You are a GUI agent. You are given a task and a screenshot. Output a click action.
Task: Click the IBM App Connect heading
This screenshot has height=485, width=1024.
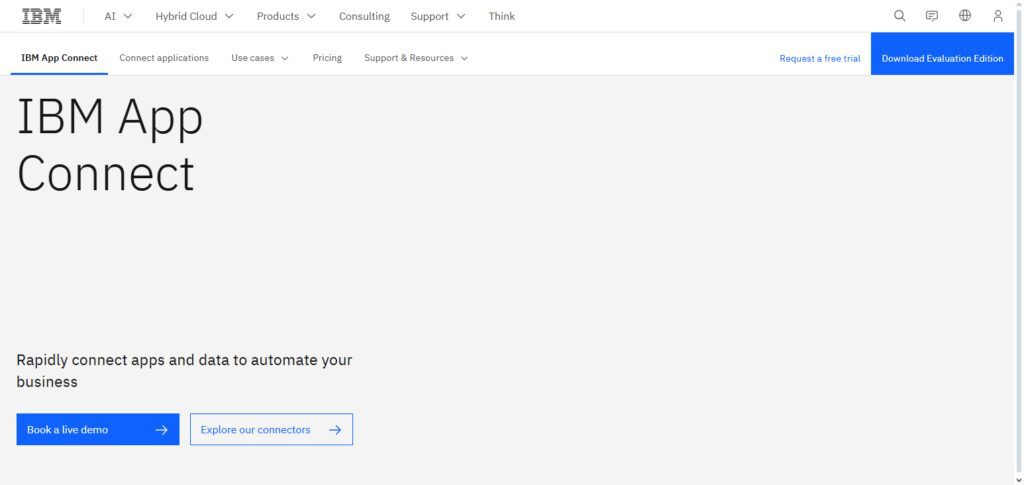[x=110, y=145]
